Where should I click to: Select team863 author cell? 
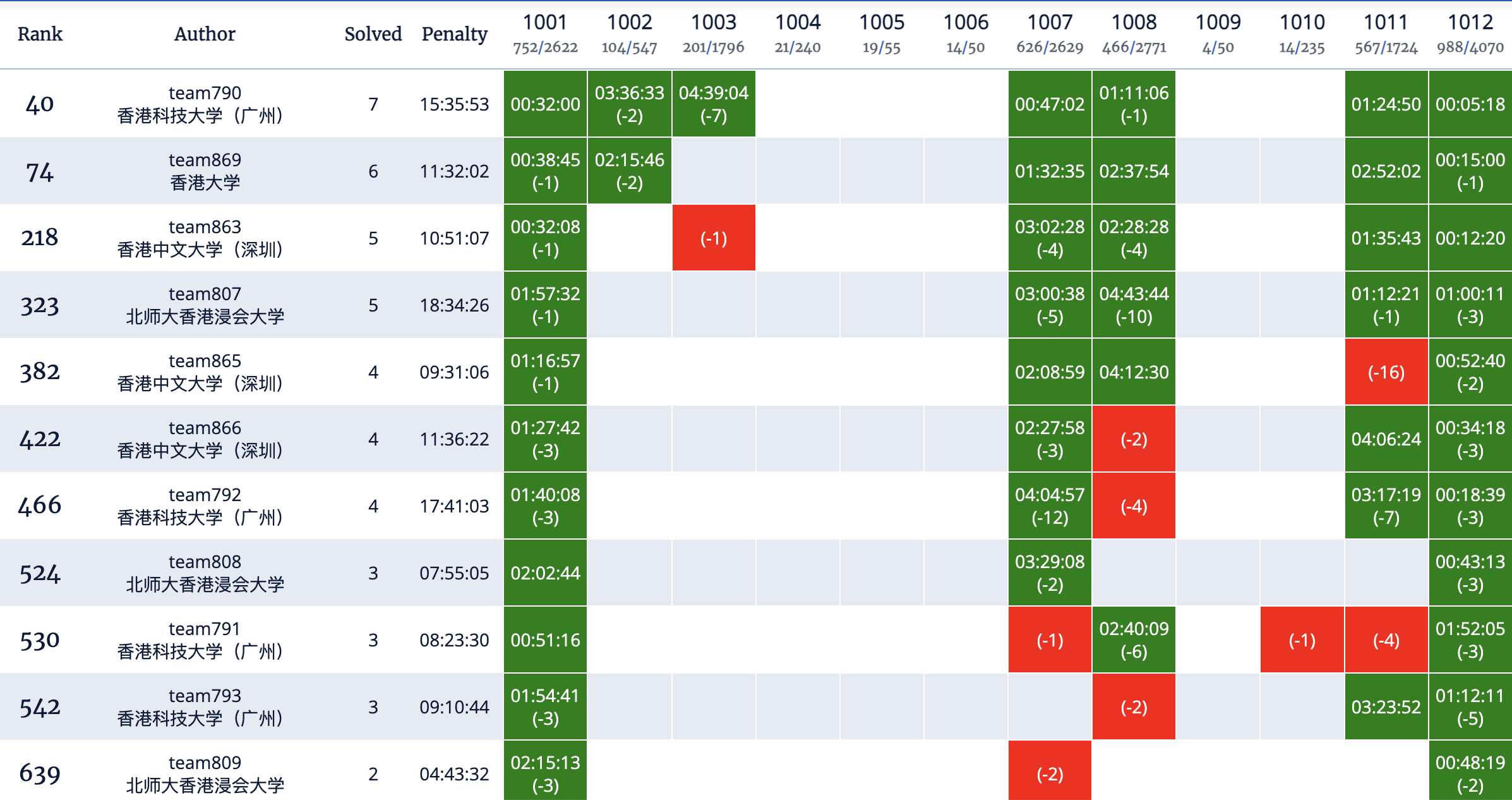pyautogui.click(x=205, y=238)
